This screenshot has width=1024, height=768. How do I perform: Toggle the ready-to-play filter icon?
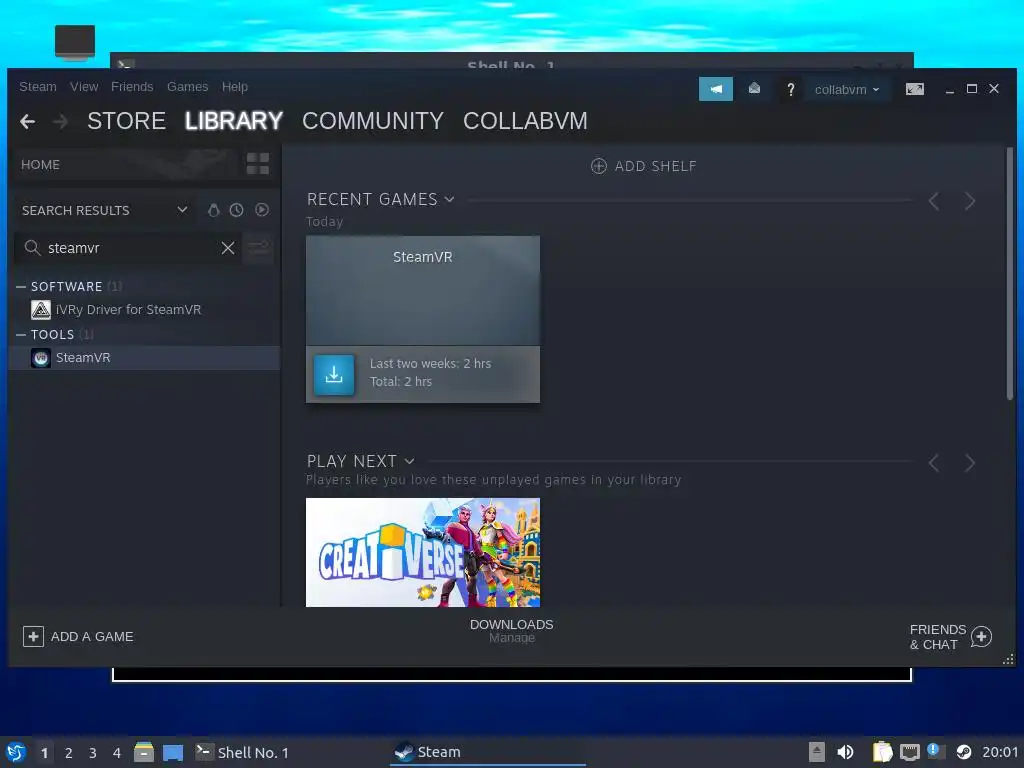pos(262,210)
